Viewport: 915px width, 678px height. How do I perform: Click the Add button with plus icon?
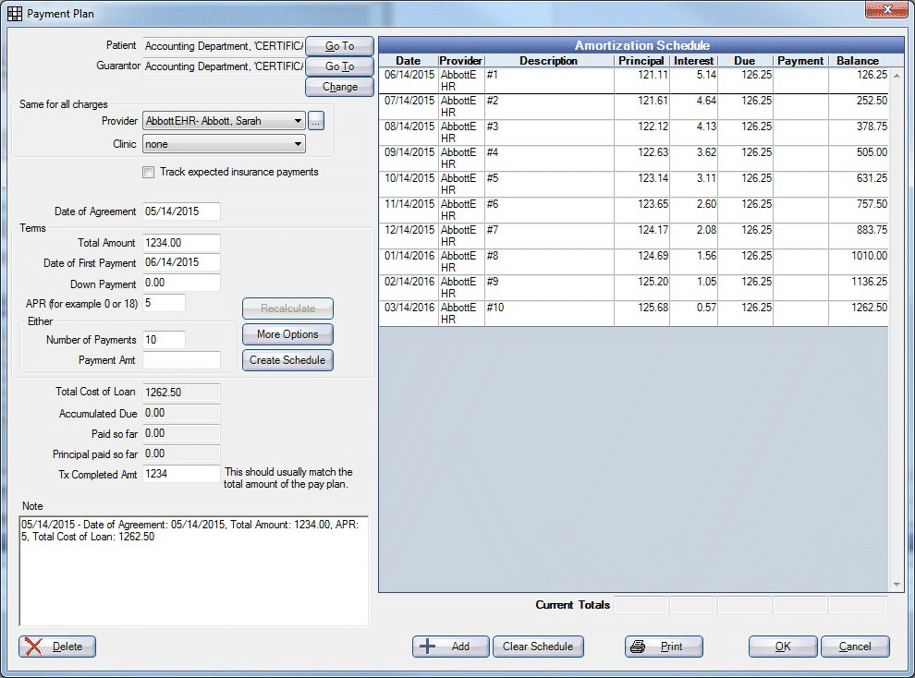tap(450, 646)
